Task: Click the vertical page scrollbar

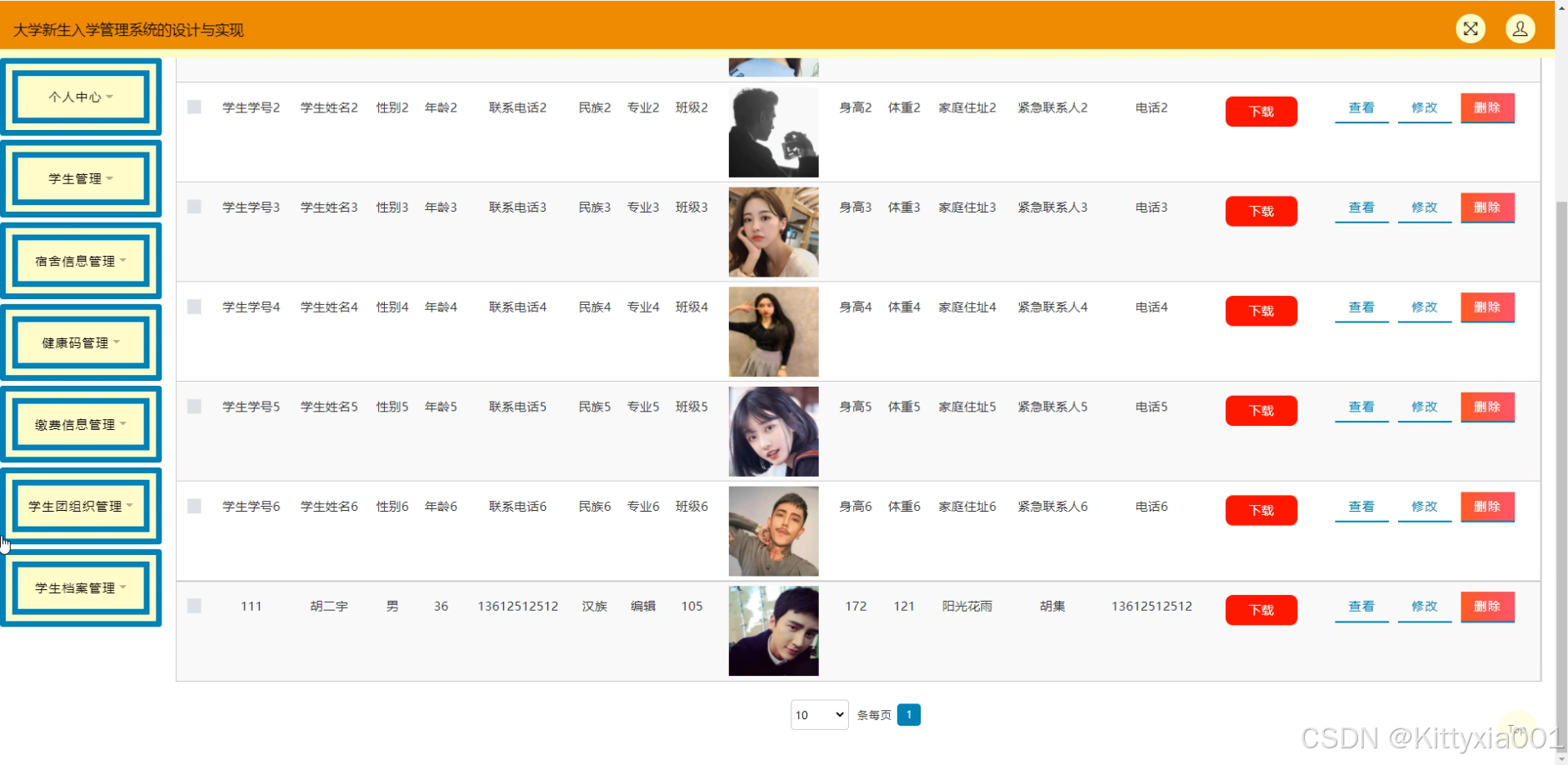Action: (x=1561, y=417)
